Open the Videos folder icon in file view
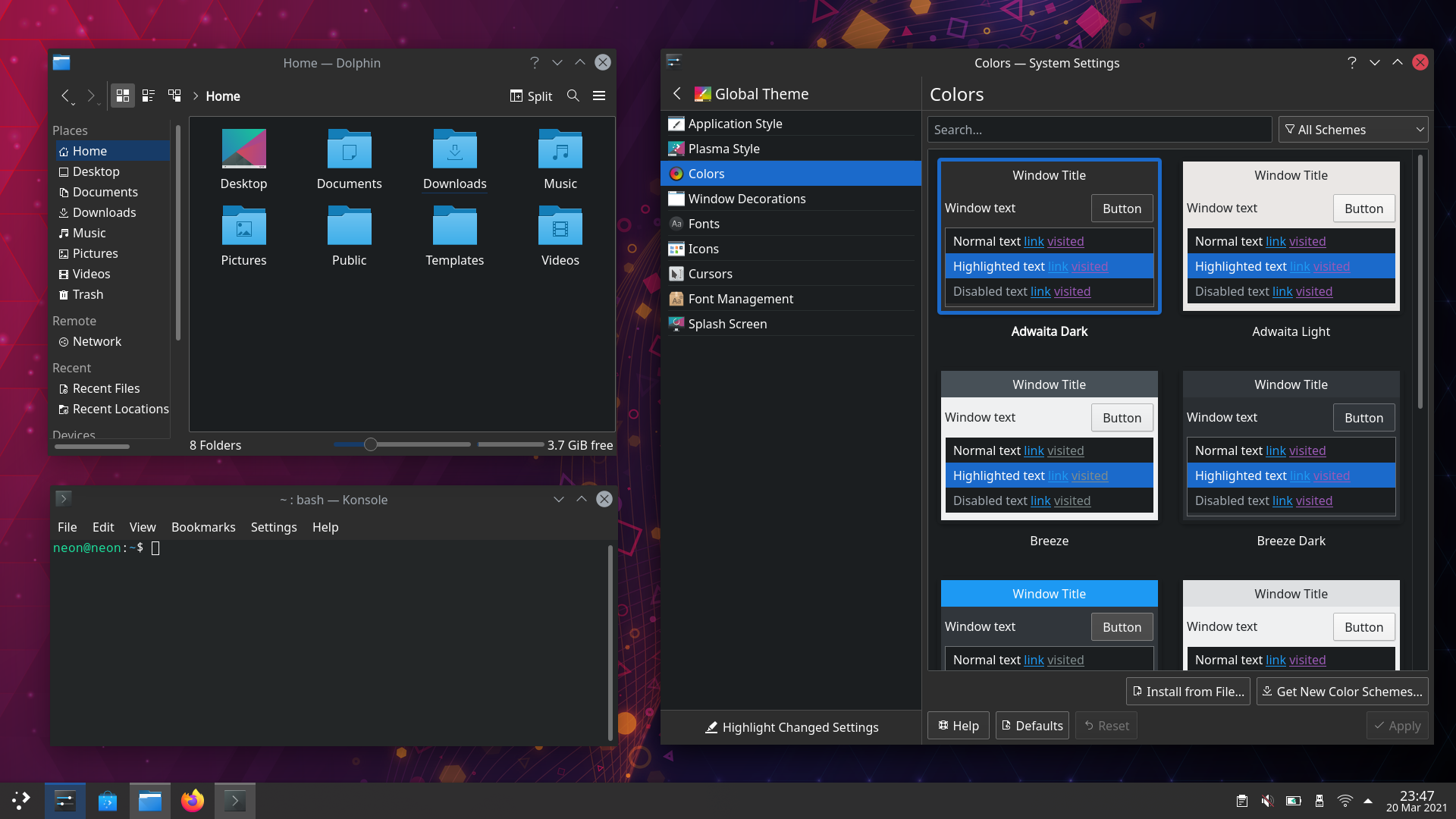1456x819 pixels. point(560,236)
